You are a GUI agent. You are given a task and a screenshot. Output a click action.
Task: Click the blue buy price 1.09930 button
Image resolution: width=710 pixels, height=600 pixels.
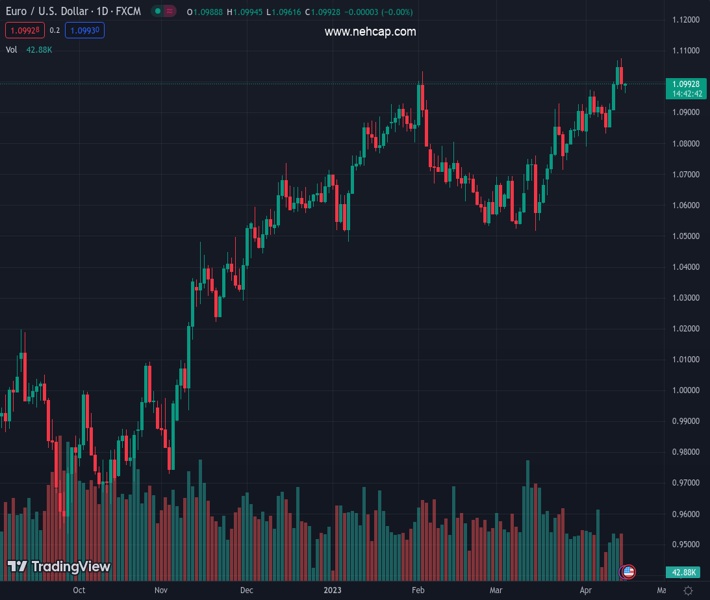(85, 31)
